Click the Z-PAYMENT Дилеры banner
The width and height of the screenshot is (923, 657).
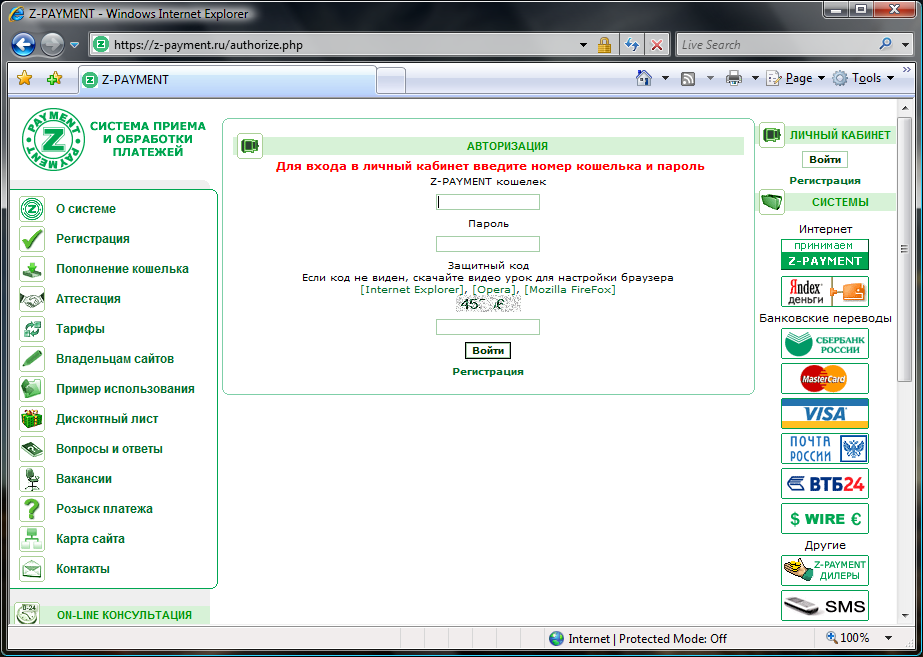click(x=825, y=570)
